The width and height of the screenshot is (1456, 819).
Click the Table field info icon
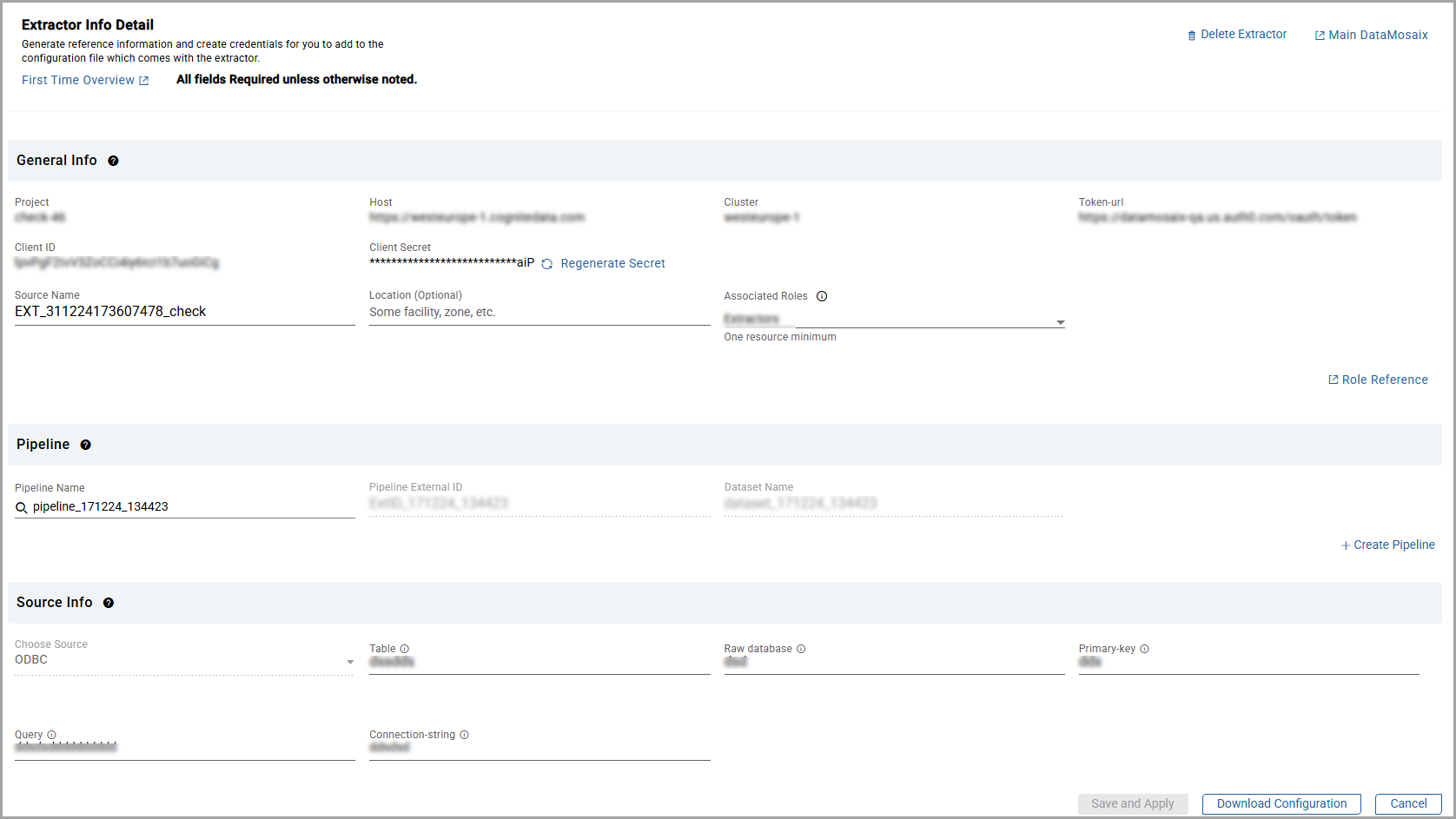[405, 649]
